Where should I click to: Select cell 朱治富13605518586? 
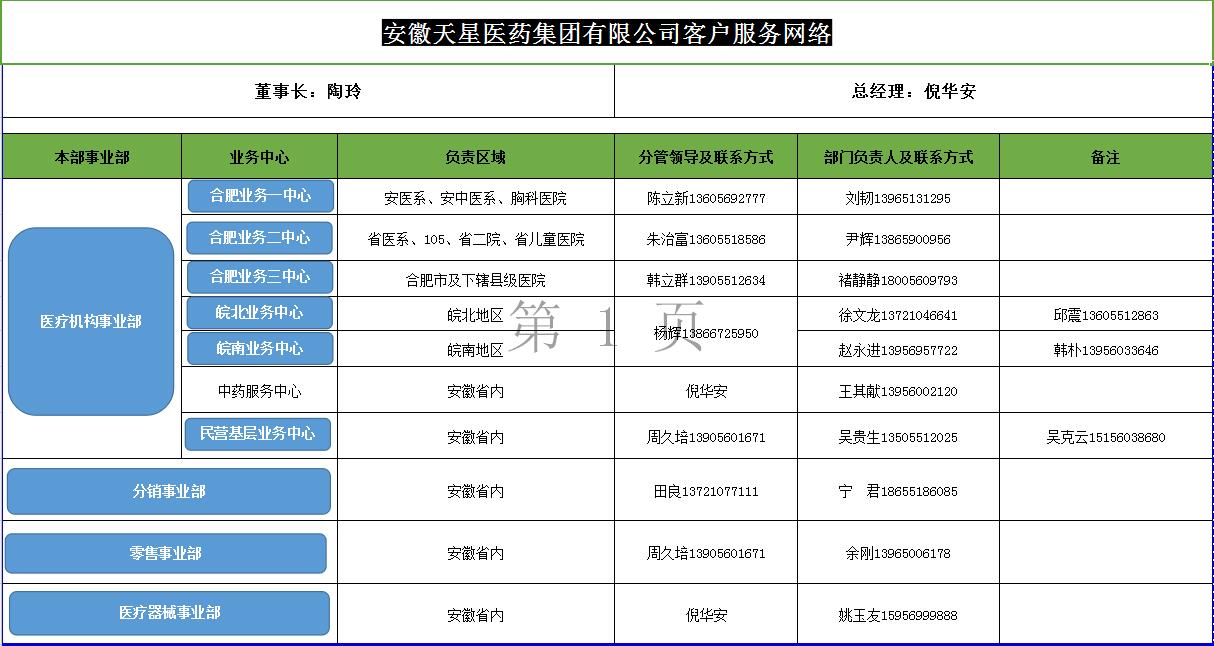click(706, 239)
